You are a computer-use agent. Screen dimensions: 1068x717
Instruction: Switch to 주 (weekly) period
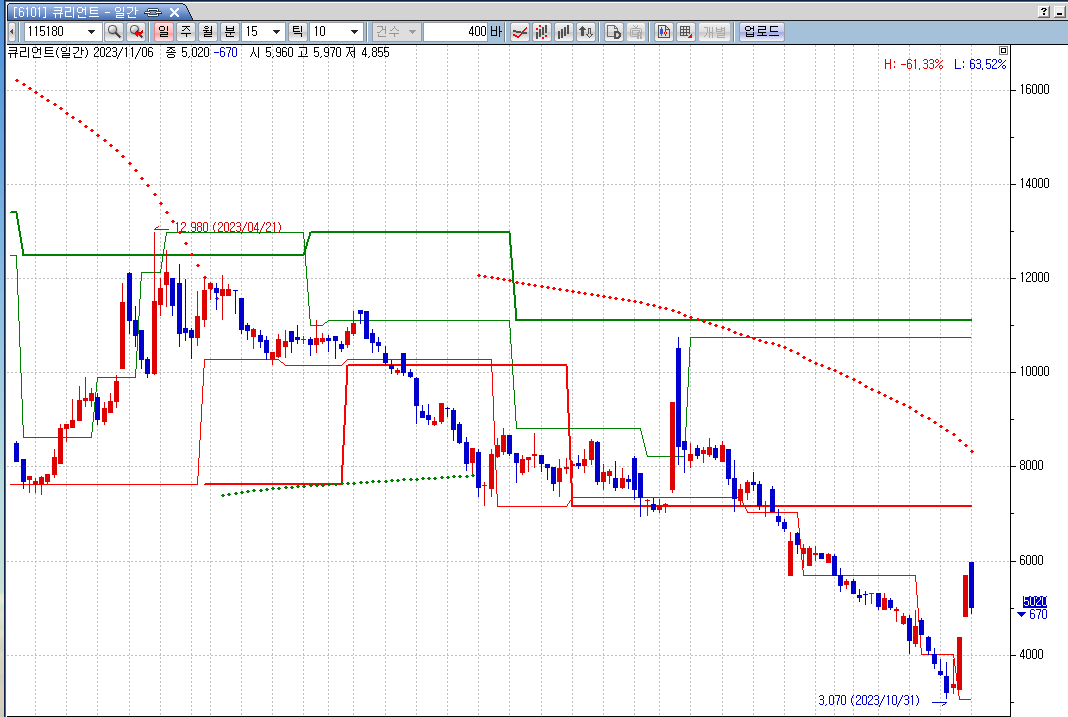coord(185,32)
